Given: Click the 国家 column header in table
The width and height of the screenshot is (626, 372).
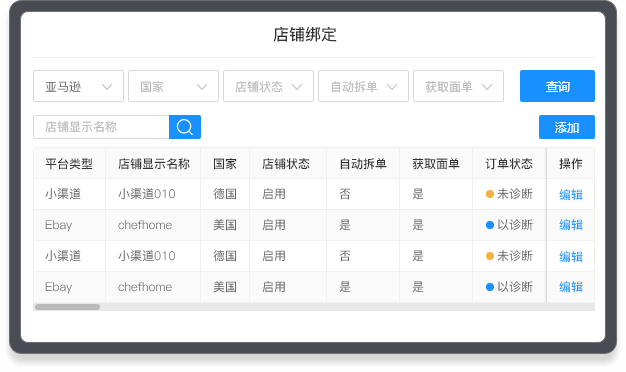Looking at the screenshot, I should (x=225, y=164).
